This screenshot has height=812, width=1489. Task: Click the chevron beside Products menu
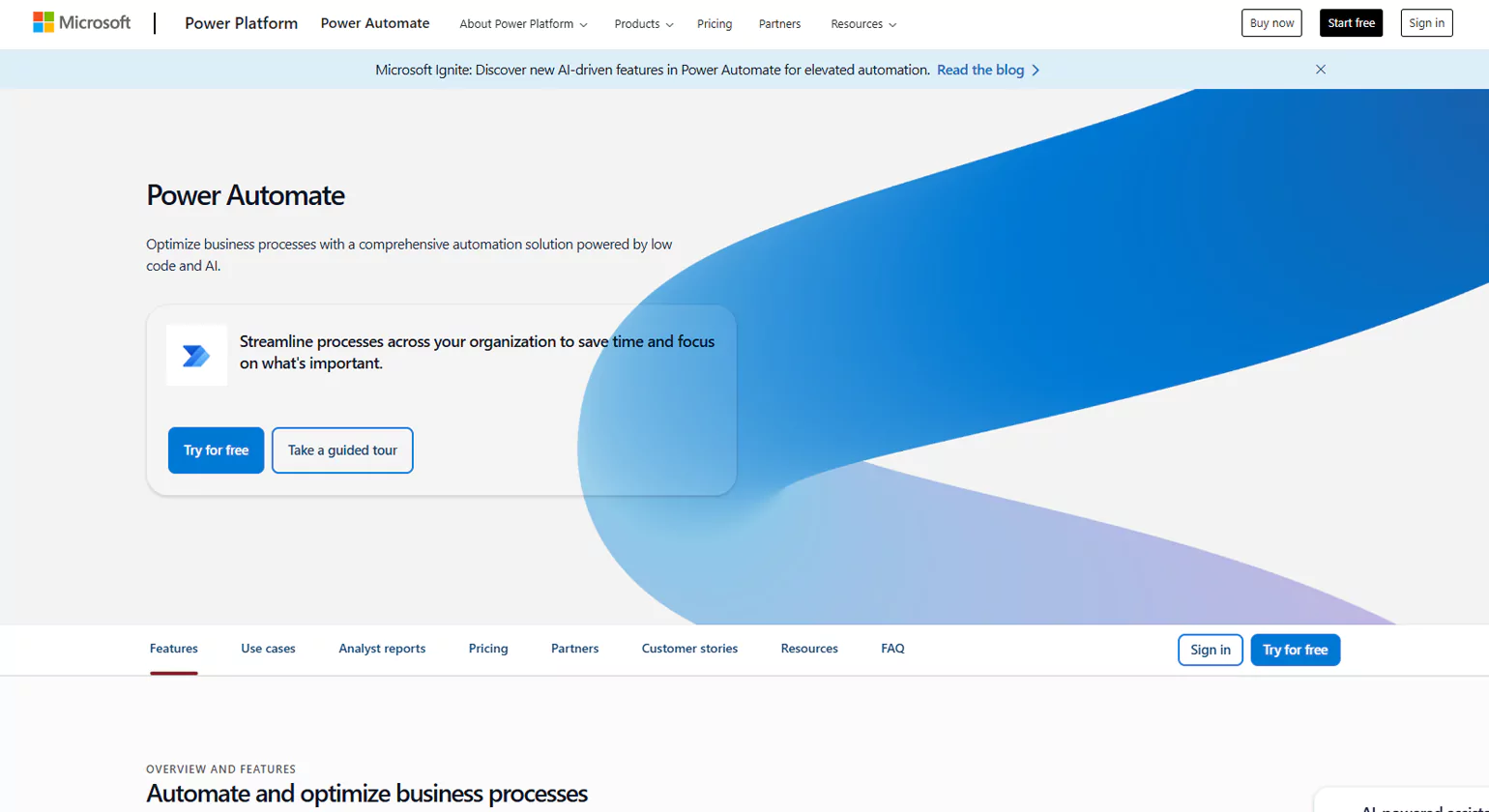click(670, 24)
